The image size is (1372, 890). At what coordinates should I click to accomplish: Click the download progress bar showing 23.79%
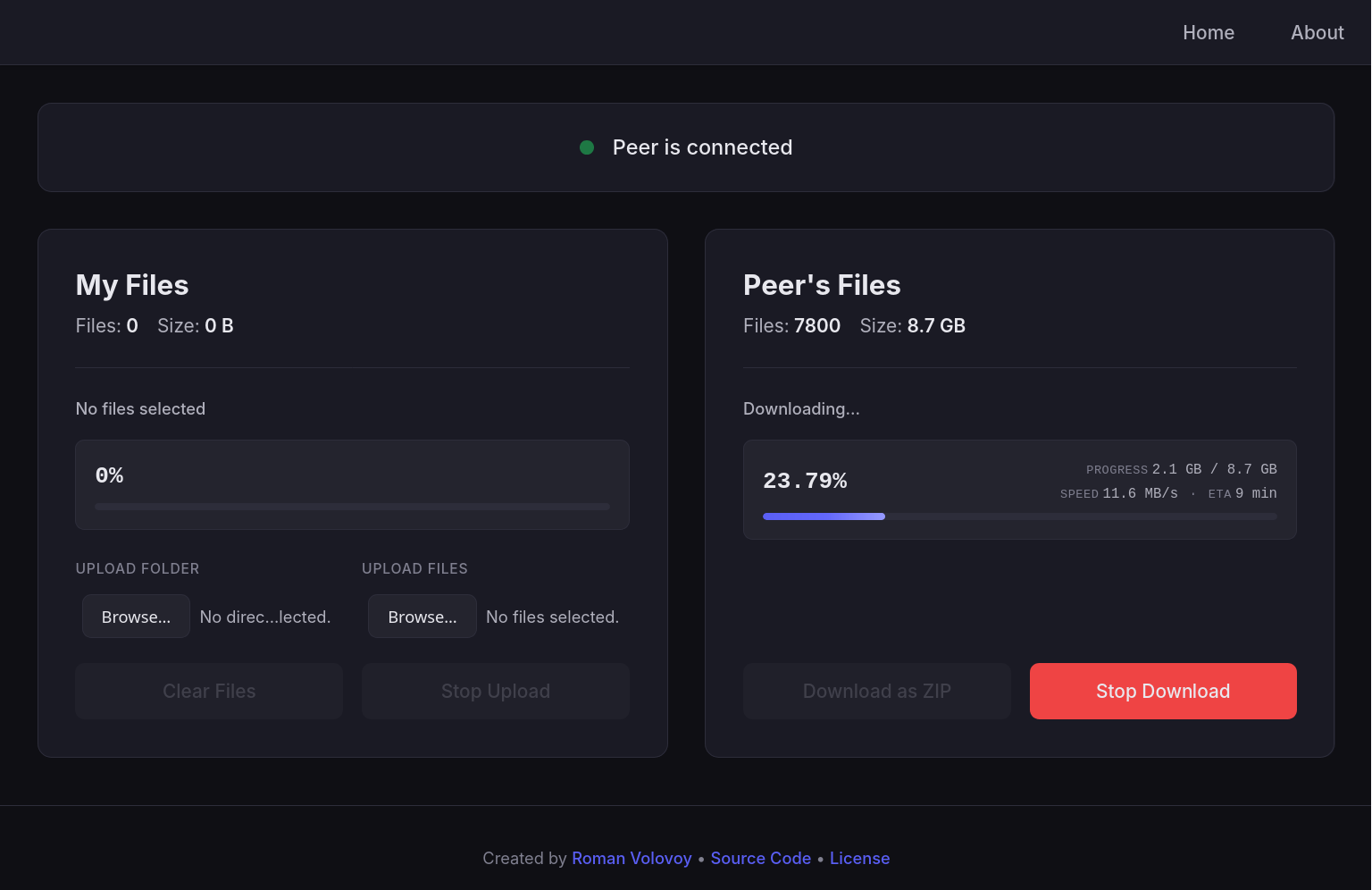[x=1020, y=516]
